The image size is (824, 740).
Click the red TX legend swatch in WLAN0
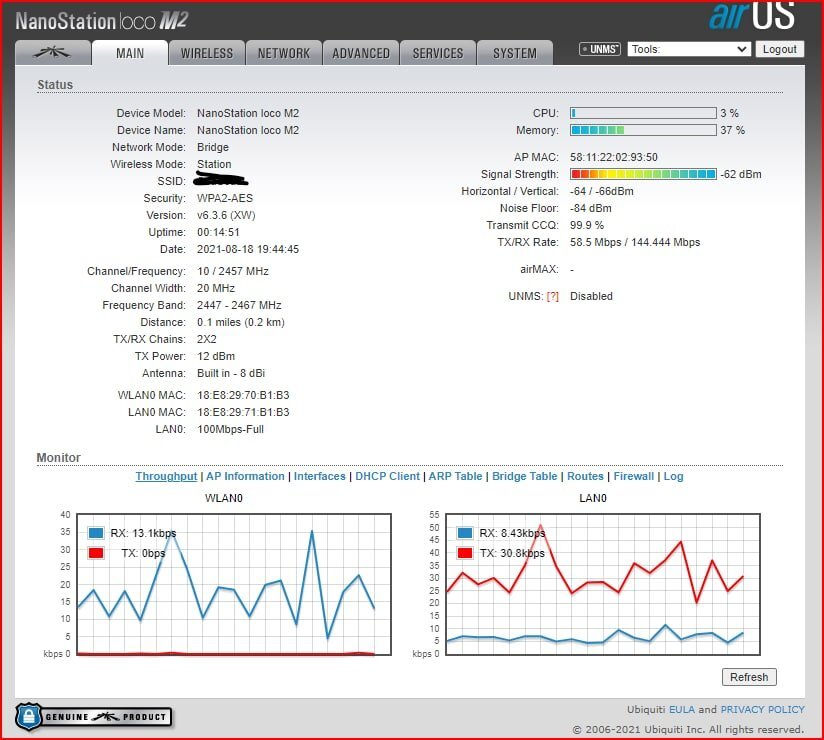pyautogui.click(x=96, y=553)
